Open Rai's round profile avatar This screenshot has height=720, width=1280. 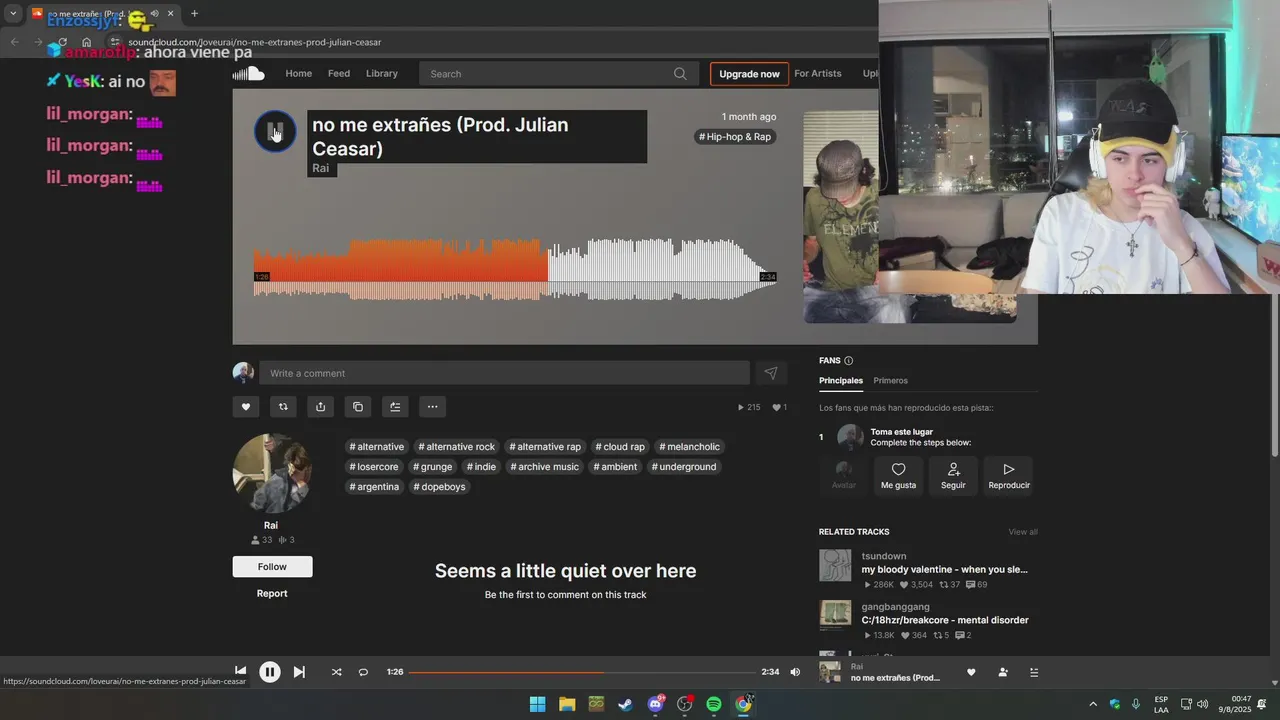click(x=272, y=473)
